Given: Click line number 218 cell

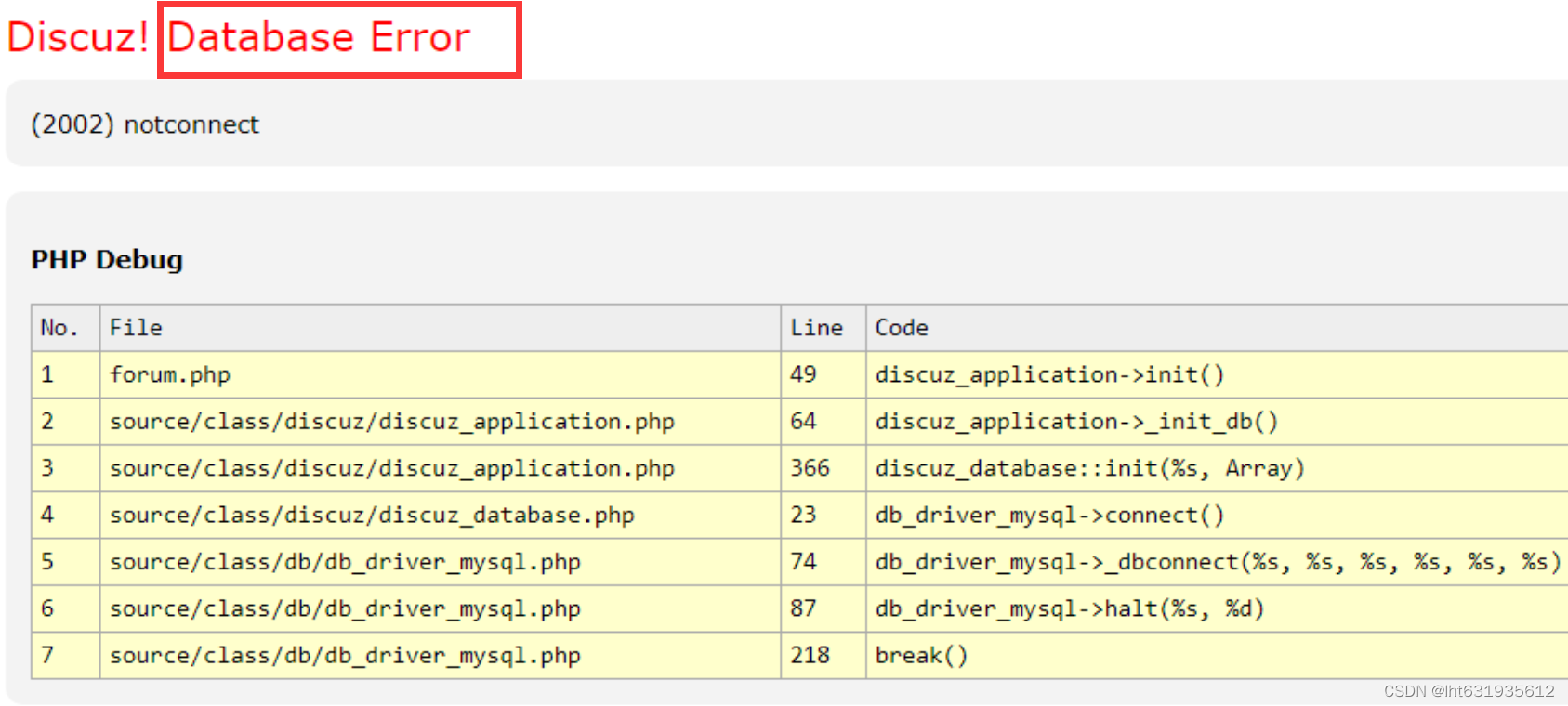Looking at the screenshot, I should [x=824, y=656].
